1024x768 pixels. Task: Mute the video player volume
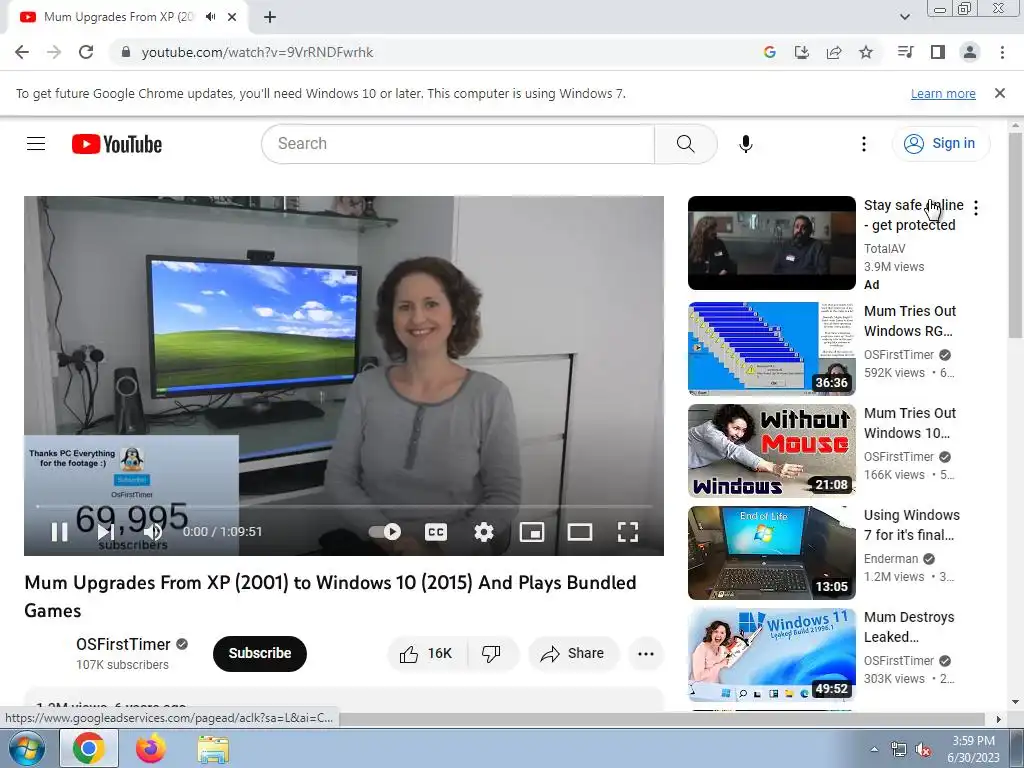[153, 532]
